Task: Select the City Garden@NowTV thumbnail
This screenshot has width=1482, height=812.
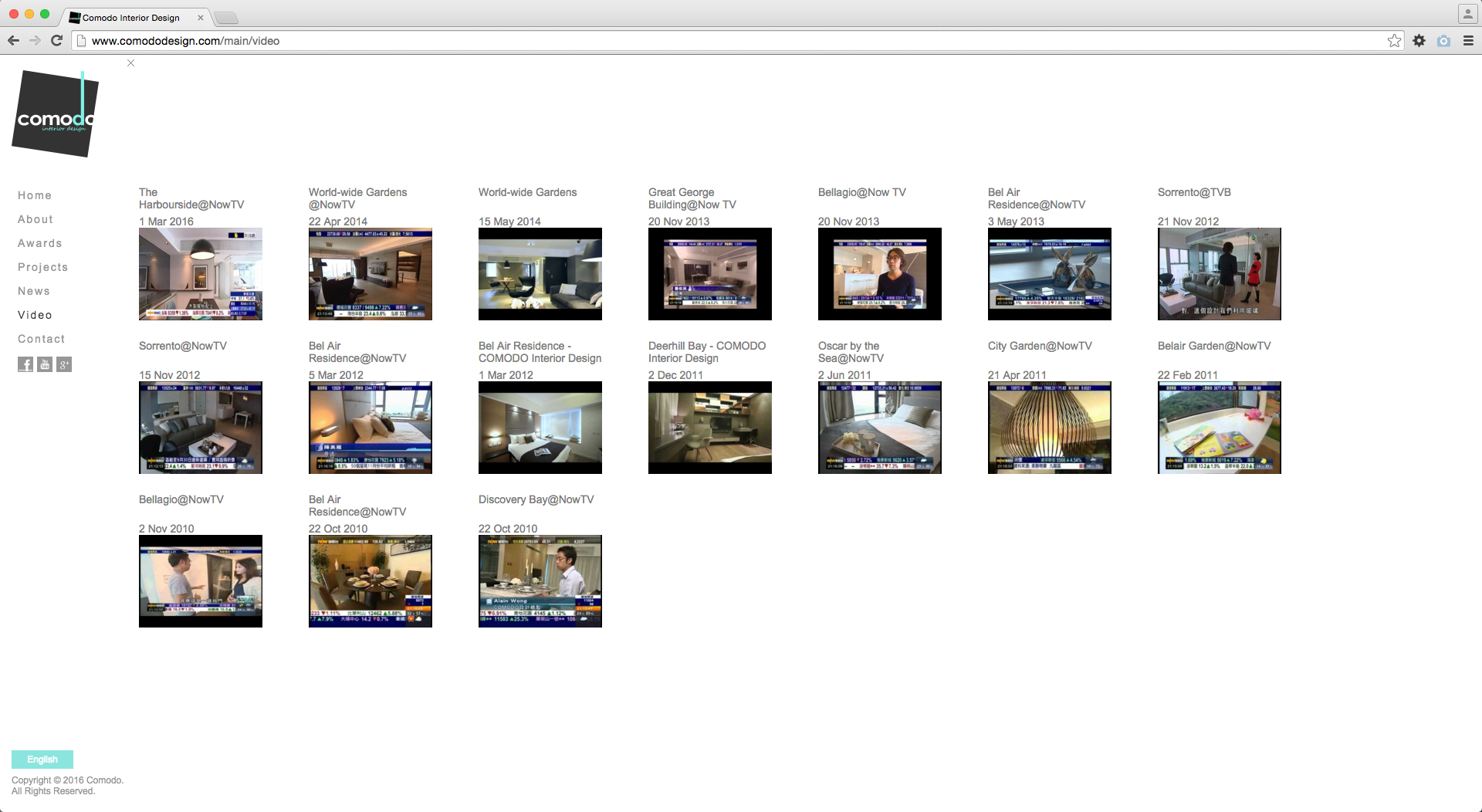Action: tap(1049, 428)
